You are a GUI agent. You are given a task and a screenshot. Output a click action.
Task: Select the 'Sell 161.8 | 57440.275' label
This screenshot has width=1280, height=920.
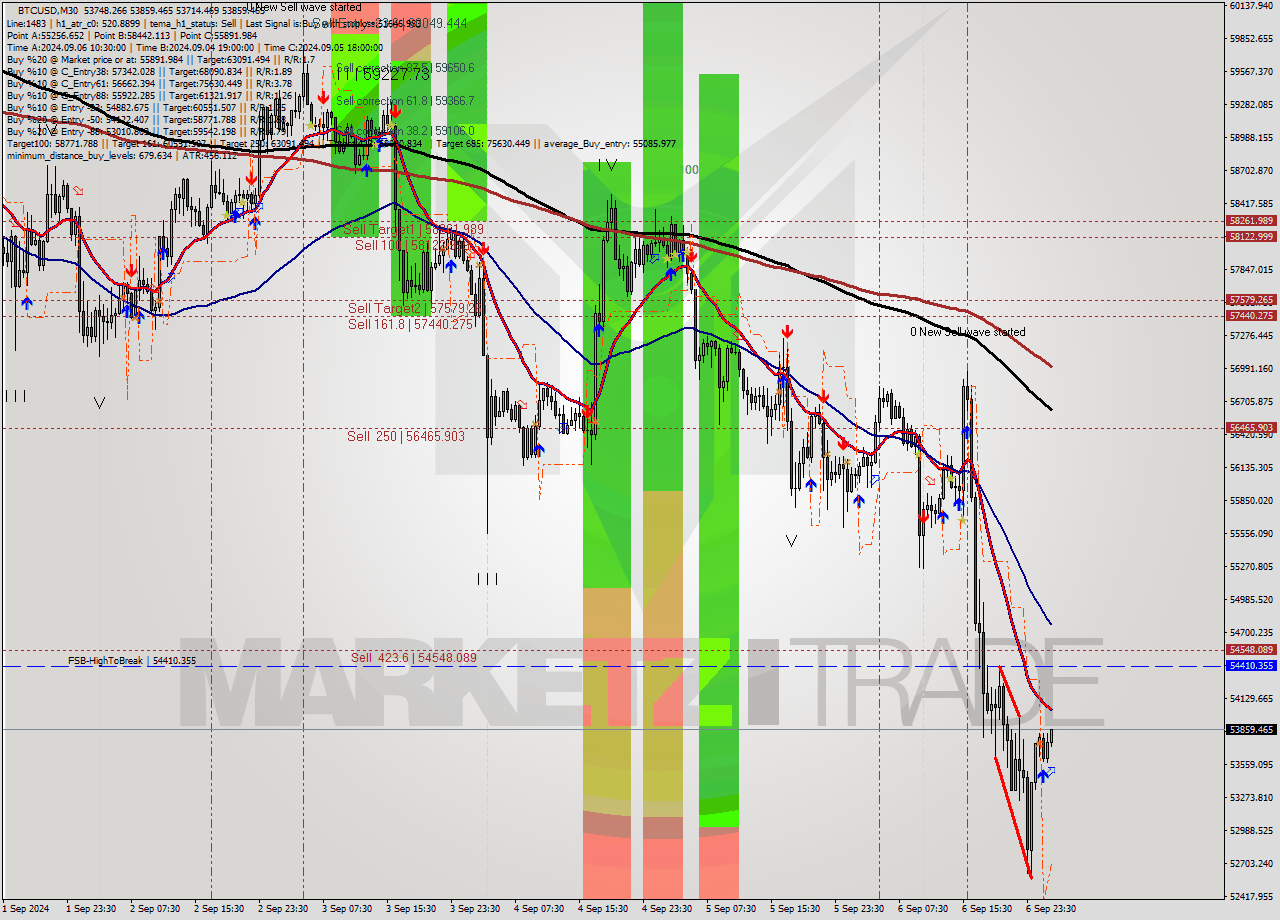tap(410, 324)
